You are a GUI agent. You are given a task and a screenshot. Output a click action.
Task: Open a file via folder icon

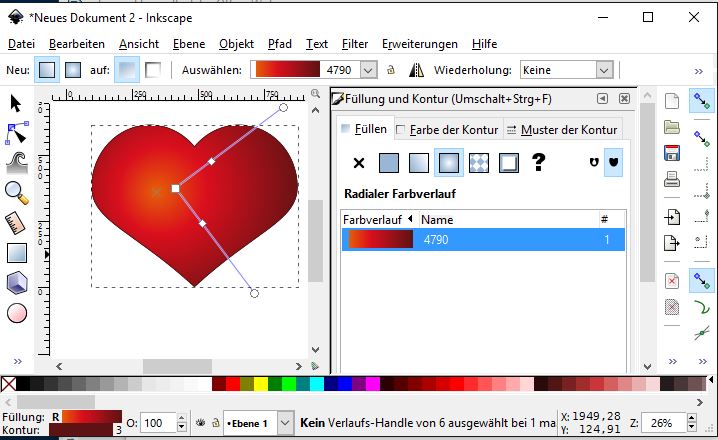tap(672, 127)
